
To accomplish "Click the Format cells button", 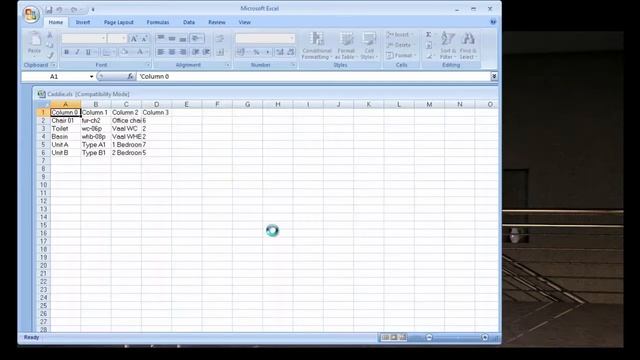I will 401,55.
